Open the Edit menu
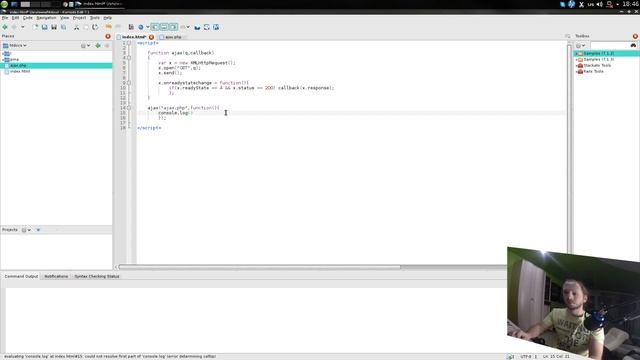 [16, 18]
